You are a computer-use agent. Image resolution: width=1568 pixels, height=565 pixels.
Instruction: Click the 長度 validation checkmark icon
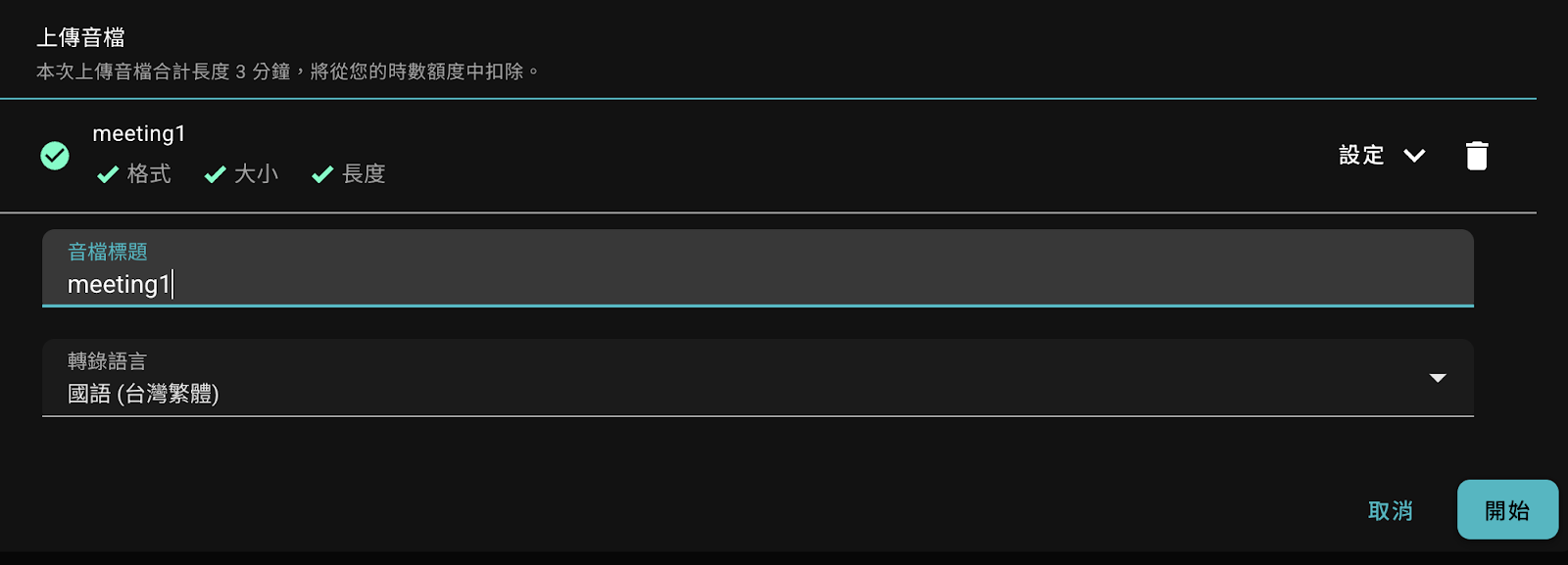point(321,173)
